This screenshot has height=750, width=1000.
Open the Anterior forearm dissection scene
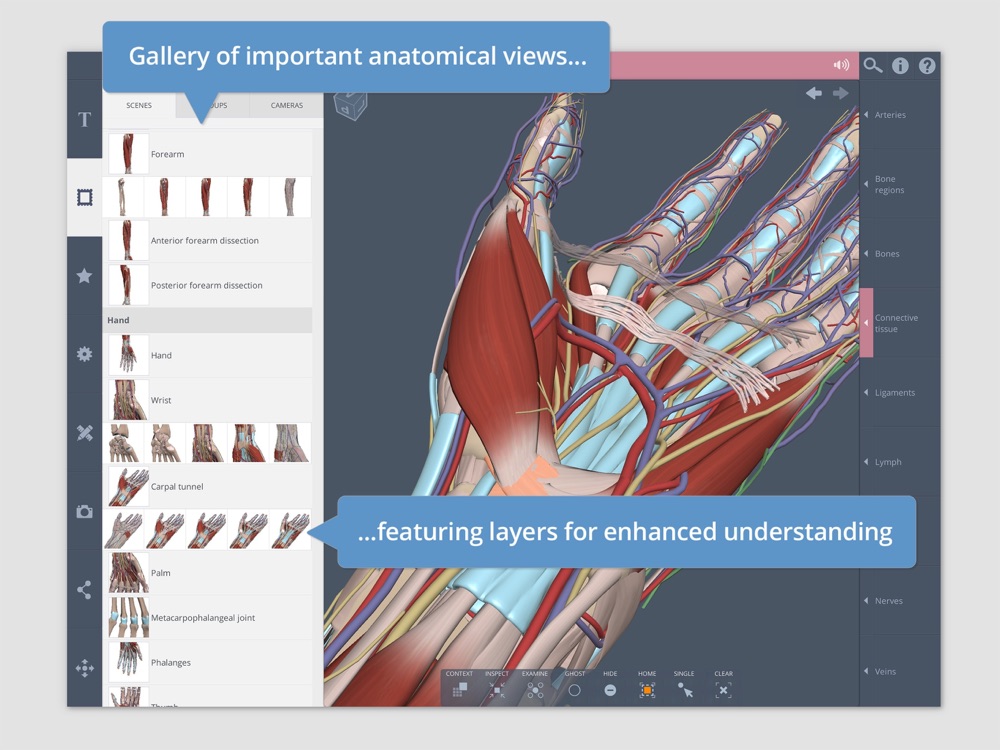click(x=208, y=240)
